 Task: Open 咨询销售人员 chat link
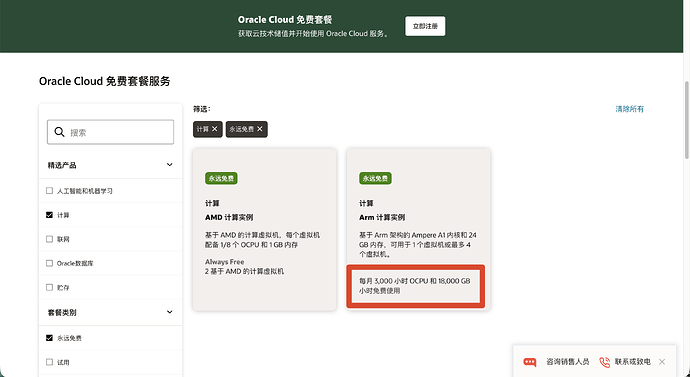(568, 362)
